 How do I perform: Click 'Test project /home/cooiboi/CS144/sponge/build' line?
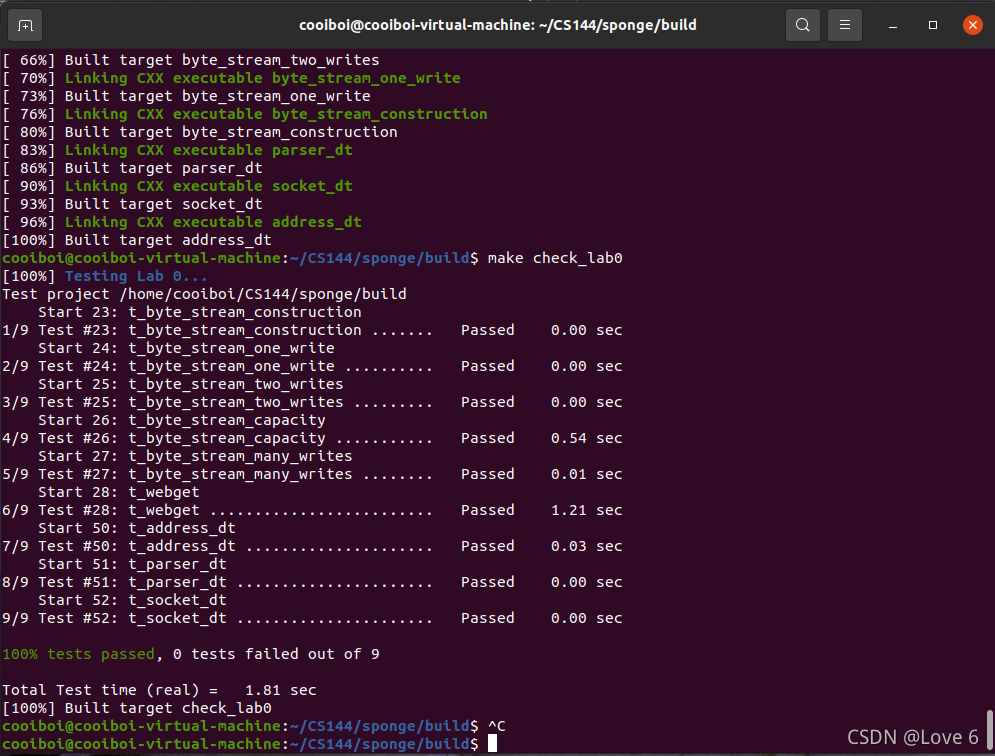coord(204,295)
